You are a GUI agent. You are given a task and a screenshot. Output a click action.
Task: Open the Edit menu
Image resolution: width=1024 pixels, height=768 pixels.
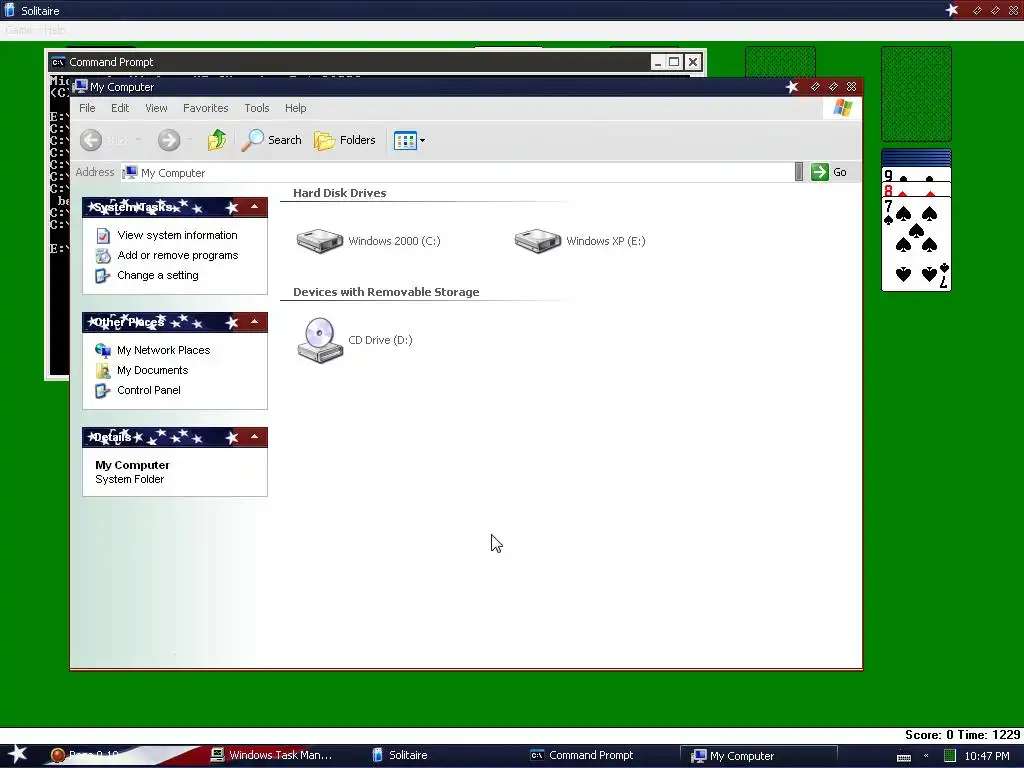[x=120, y=108]
